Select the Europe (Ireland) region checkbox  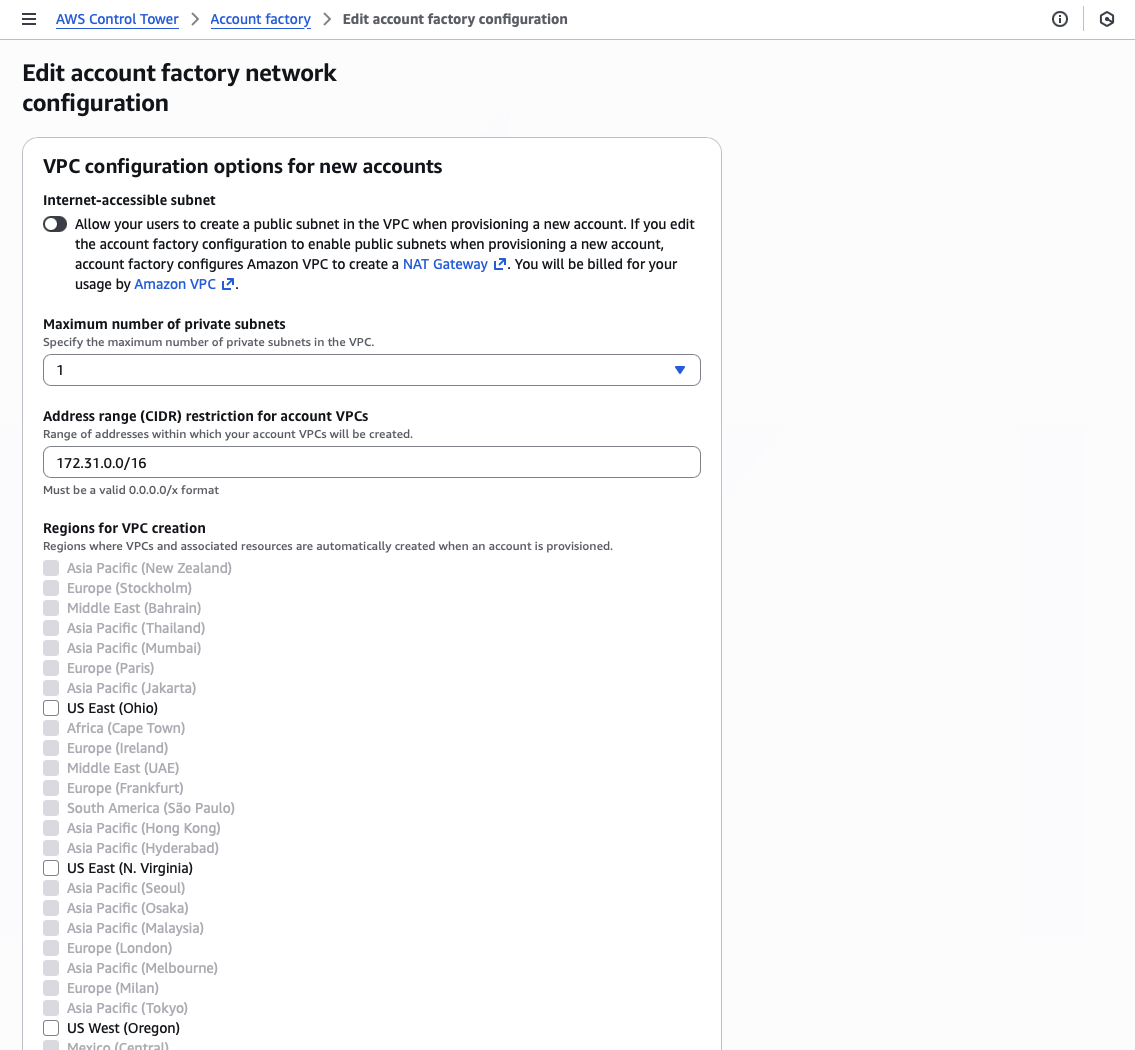[x=51, y=748]
